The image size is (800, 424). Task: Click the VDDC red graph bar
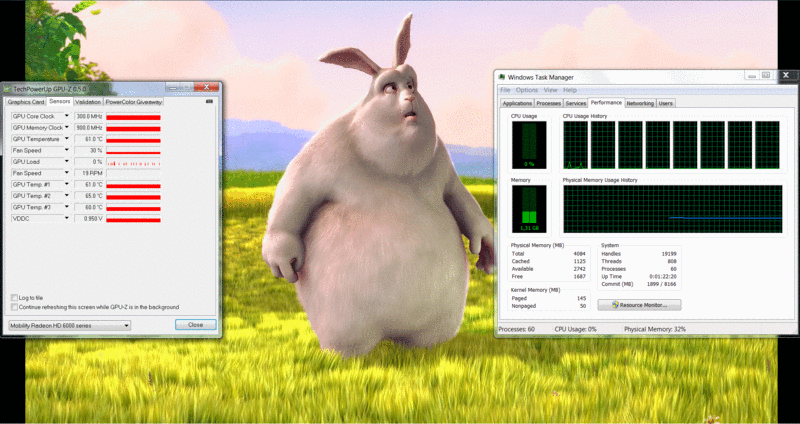tap(133, 219)
